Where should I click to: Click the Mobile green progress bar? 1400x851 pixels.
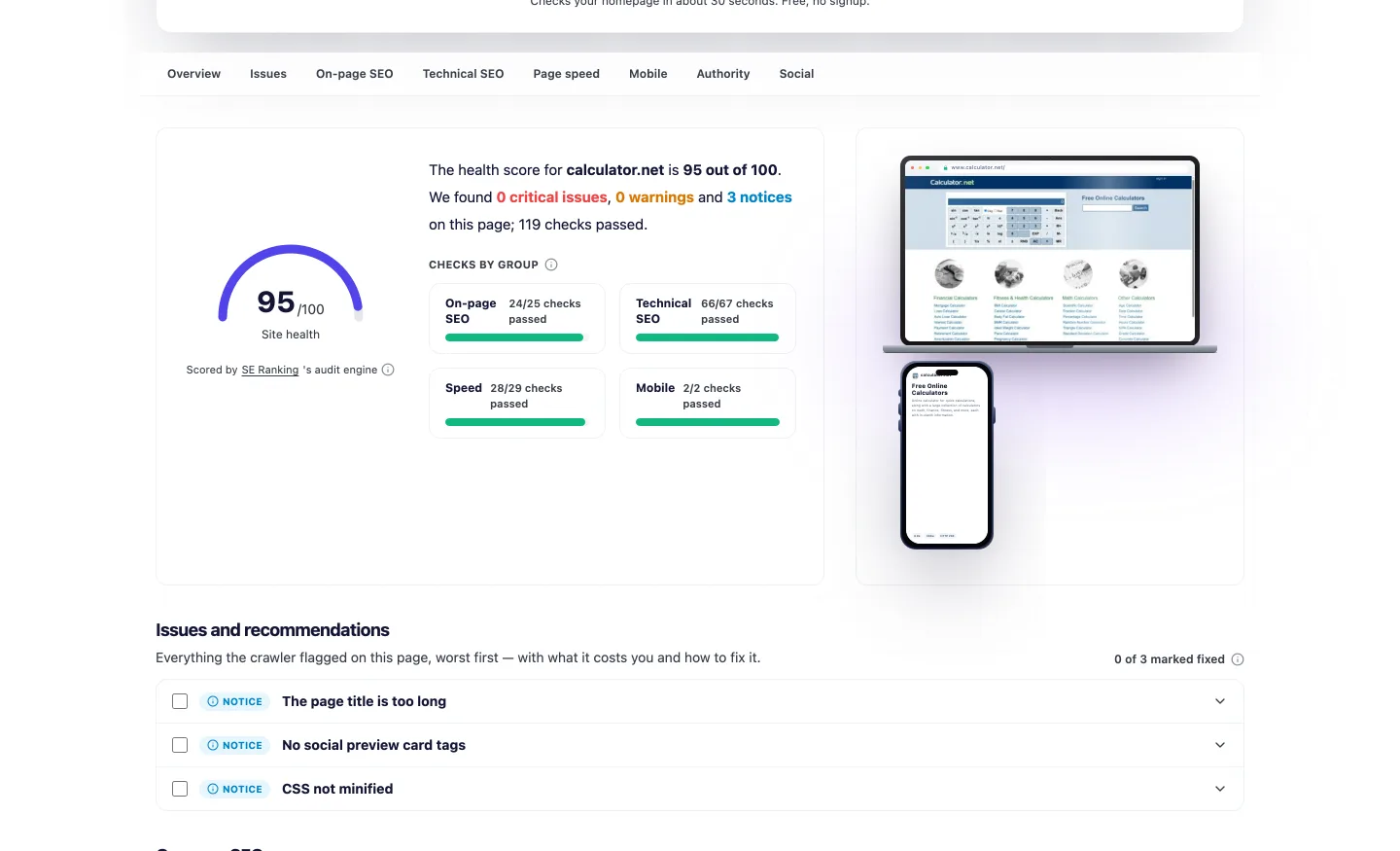(708, 422)
